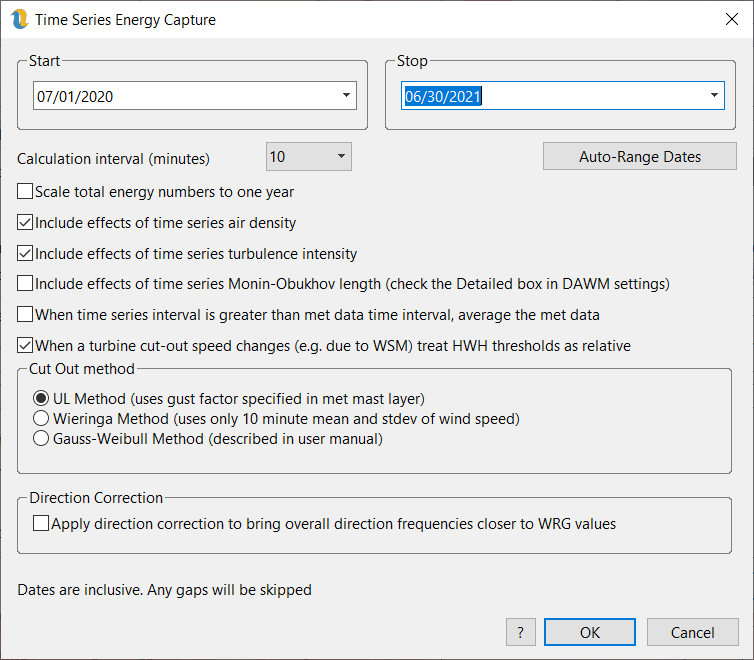Screen dimensions: 754x660
Task: Confirm settings with the OK button
Action: [x=590, y=632]
